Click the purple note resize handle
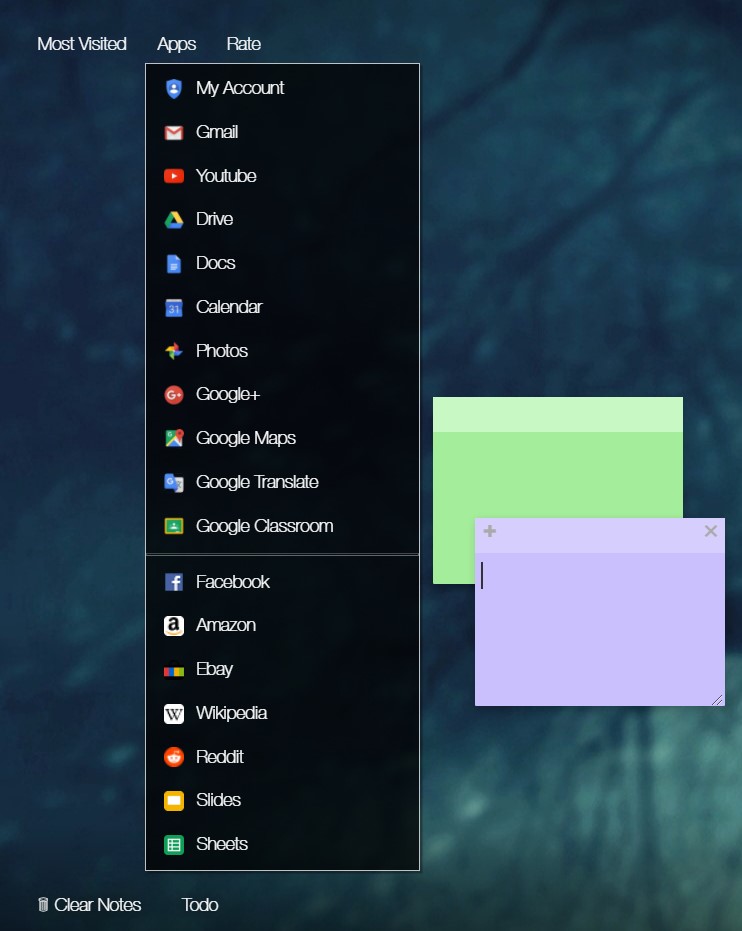Image resolution: width=742 pixels, height=931 pixels. pos(718,699)
